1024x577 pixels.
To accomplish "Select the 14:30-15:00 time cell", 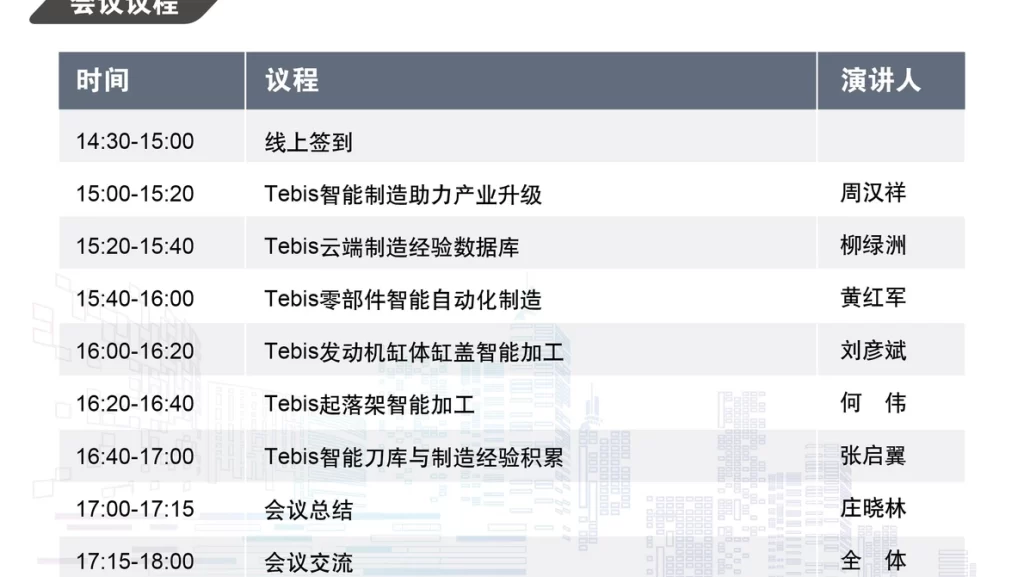I will [x=135, y=141].
